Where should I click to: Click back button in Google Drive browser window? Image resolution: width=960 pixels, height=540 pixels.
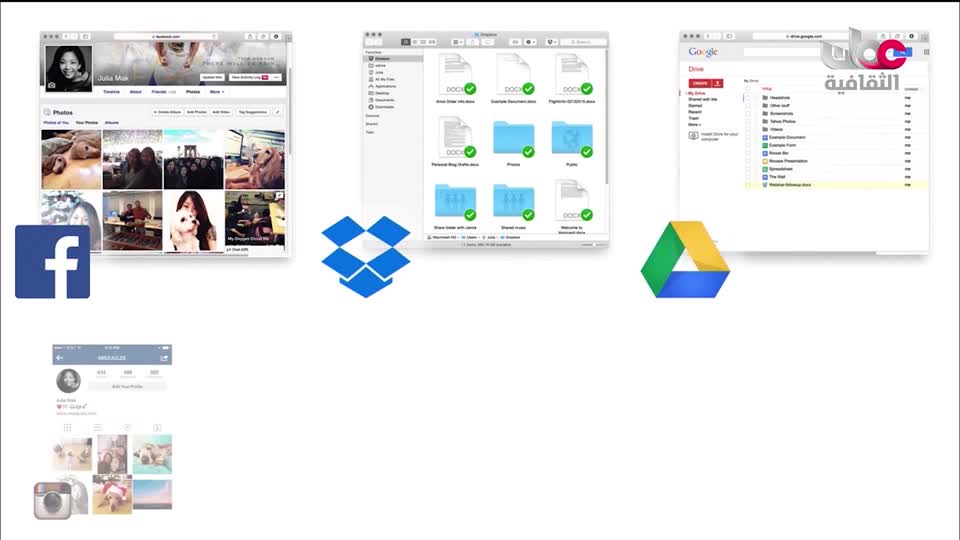(x=709, y=36)
